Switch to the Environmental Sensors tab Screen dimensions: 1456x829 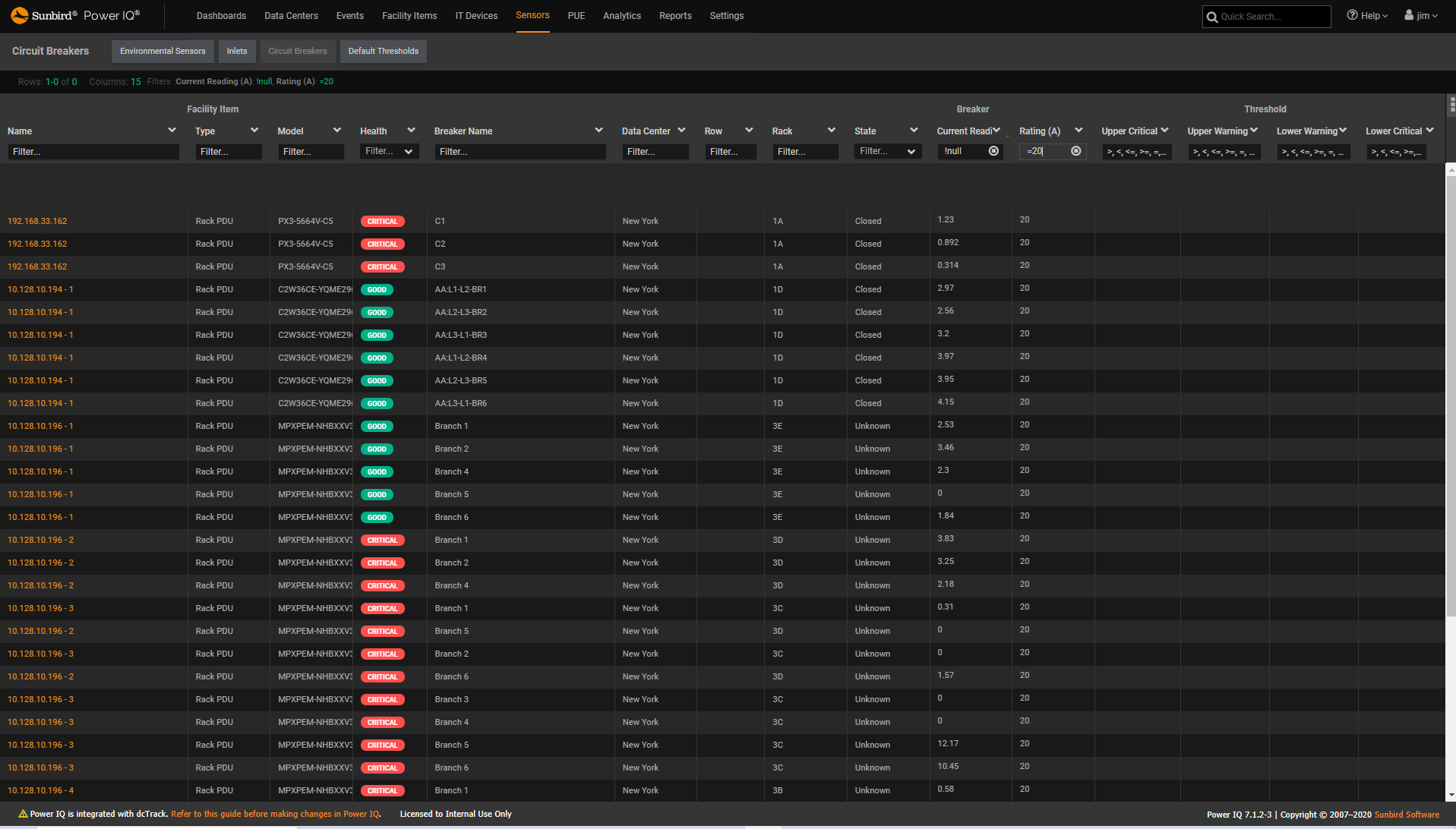[x=162, y=51]
